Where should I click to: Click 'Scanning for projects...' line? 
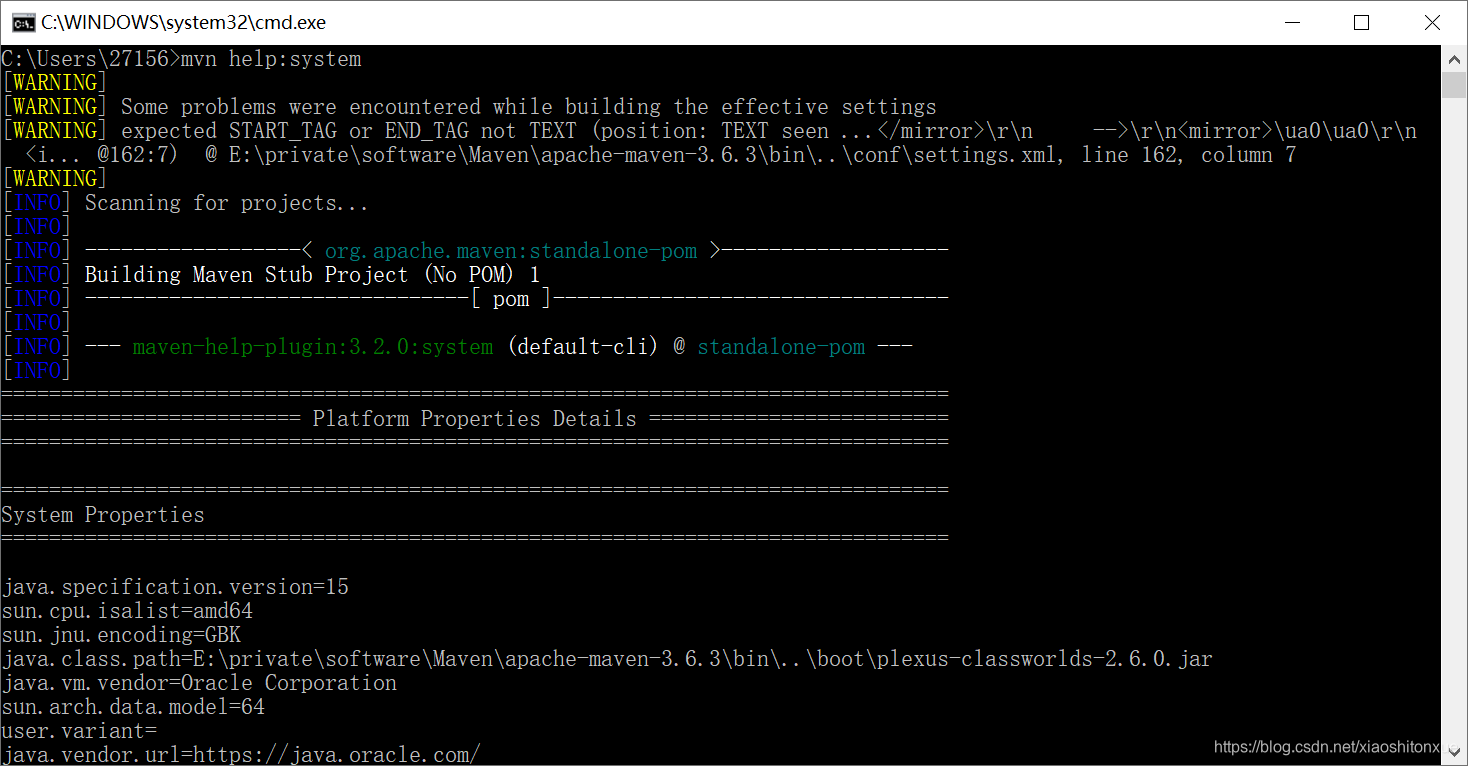(x=227, y=203)
